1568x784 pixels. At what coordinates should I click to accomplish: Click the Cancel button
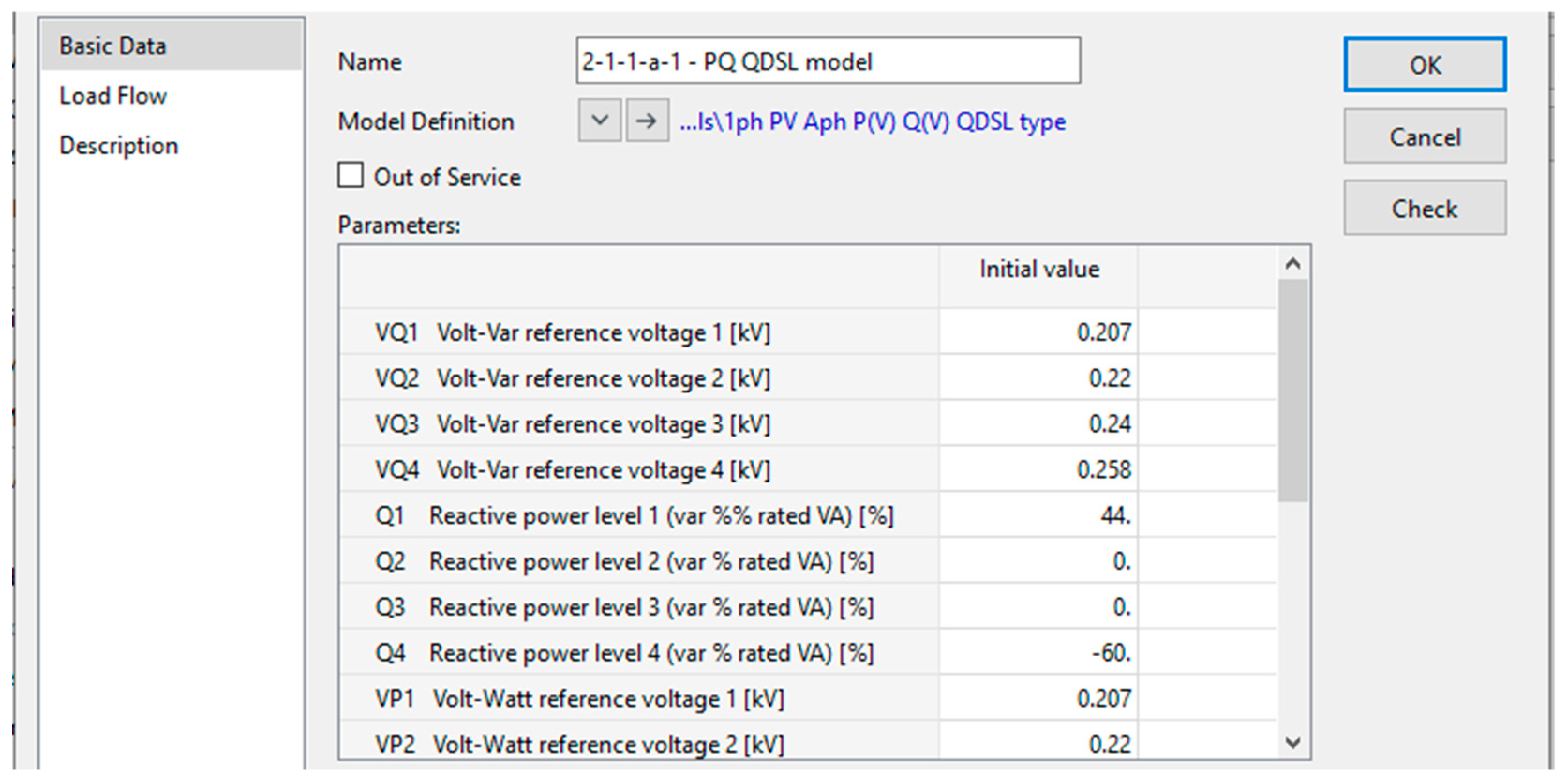point(1424,136)
